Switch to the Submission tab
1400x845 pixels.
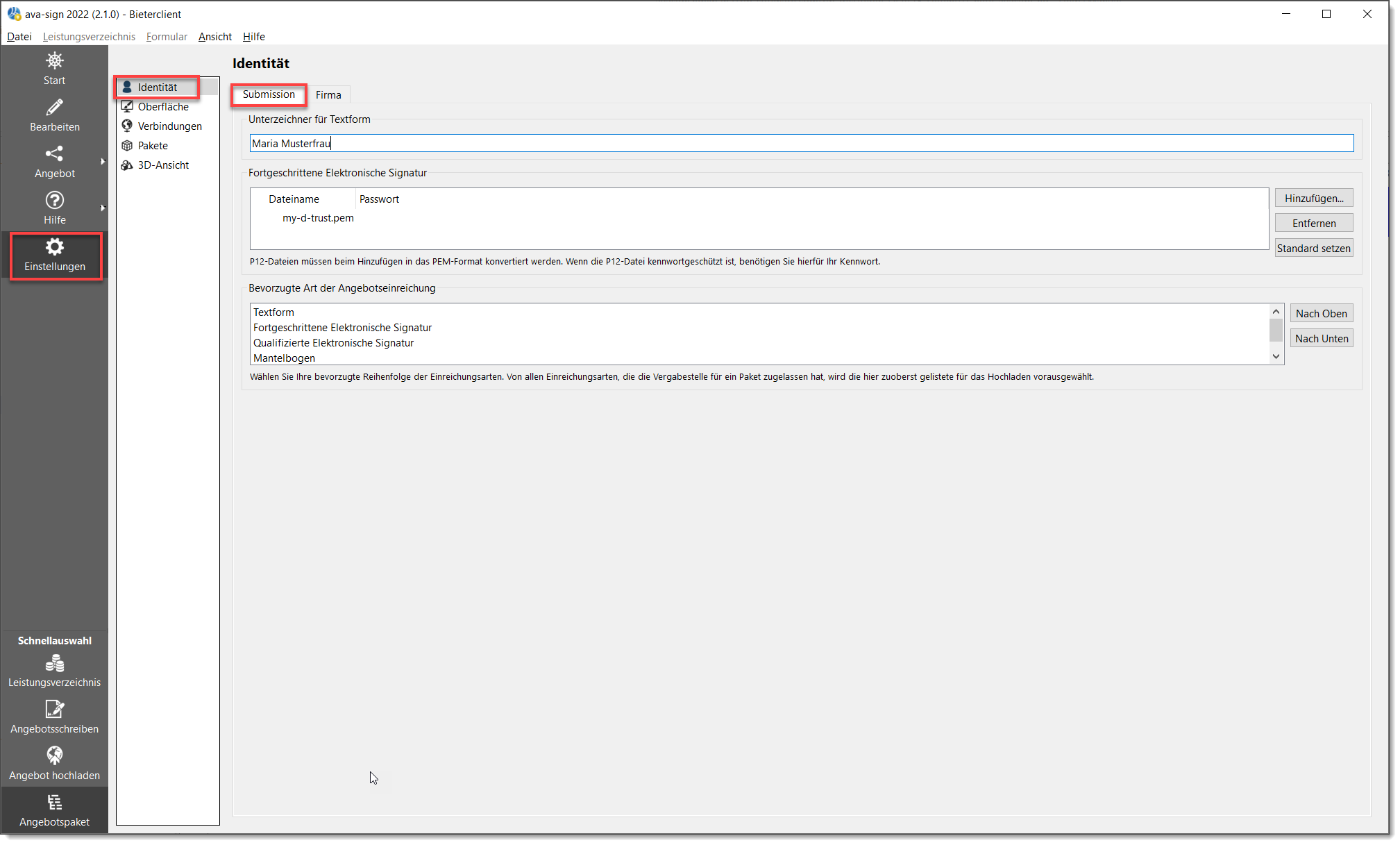point(269,94)
